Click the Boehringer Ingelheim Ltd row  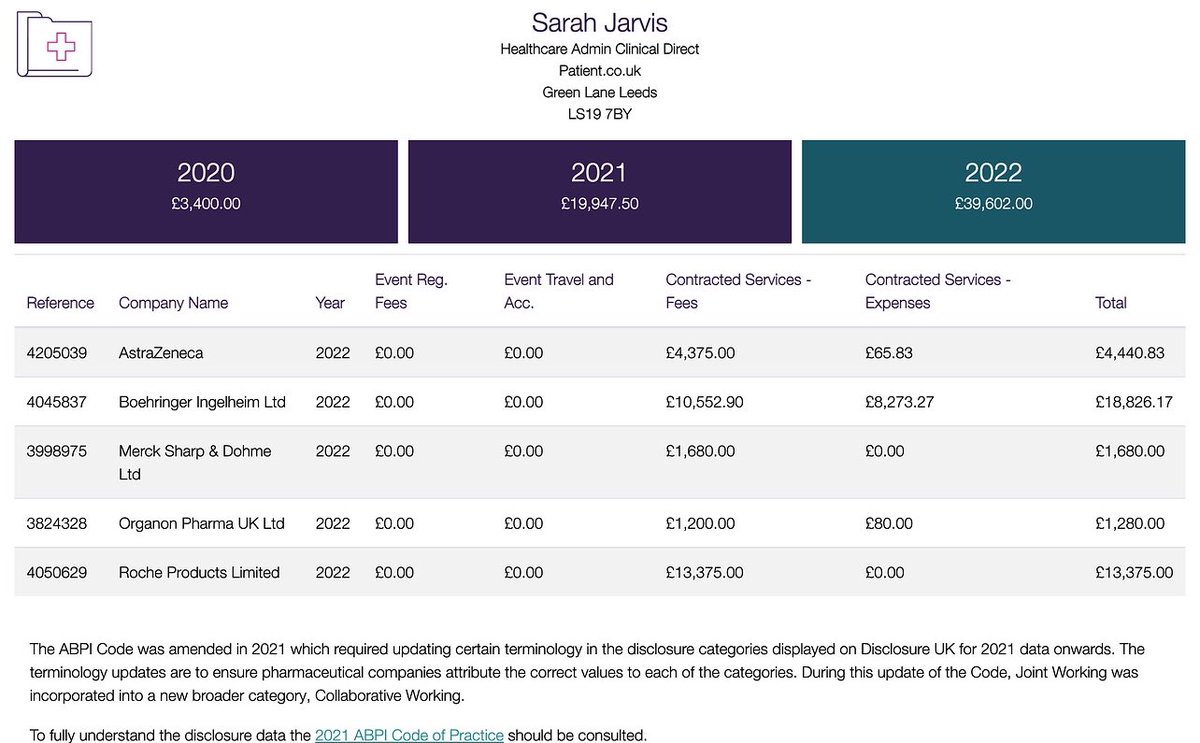pyautogui.click(x=600, y=402)
